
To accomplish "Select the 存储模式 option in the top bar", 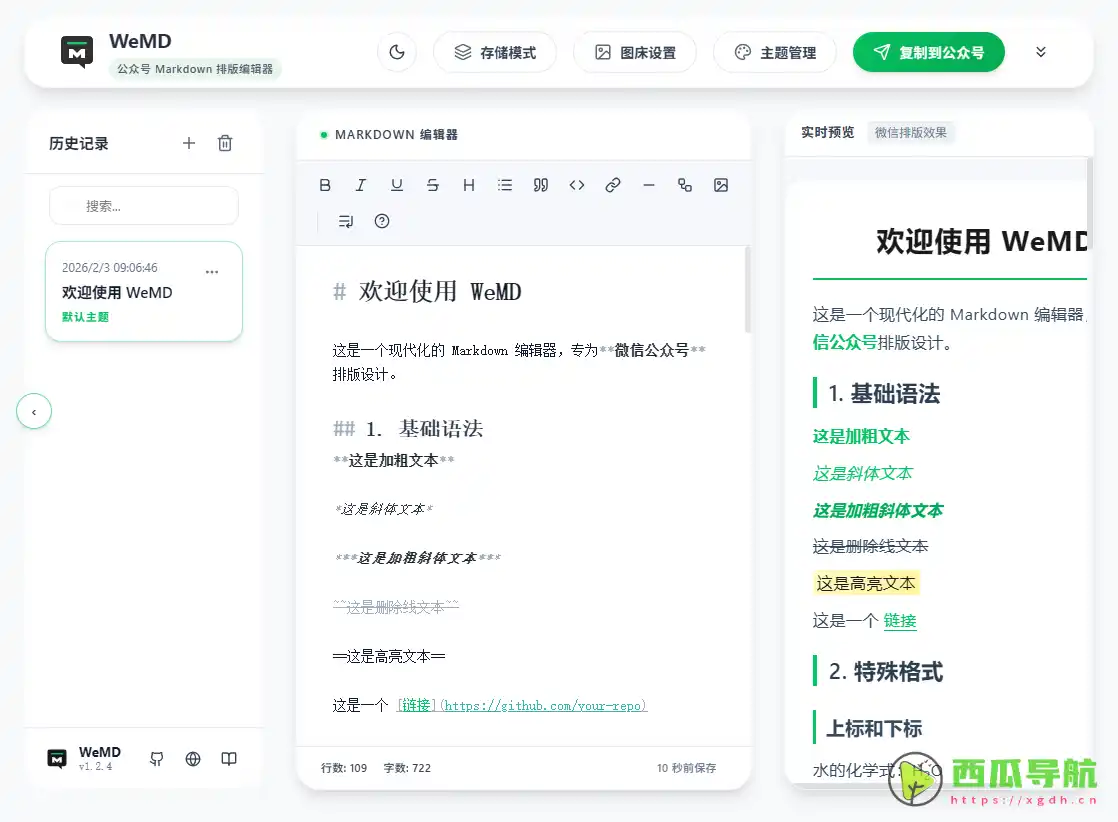I will tap(495, 51).
